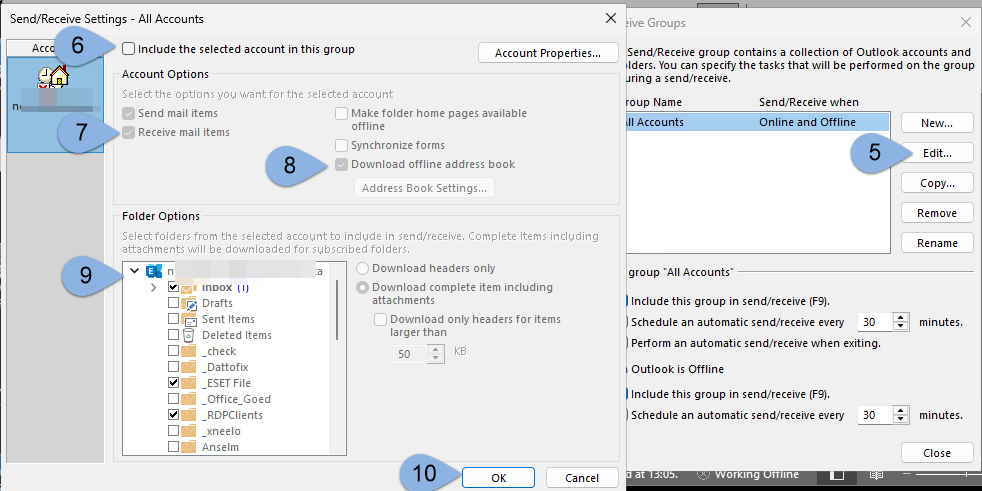The image size is (982, 491).
Task: Switch to Normal view in status bar
Action: [x=838, y=475]
